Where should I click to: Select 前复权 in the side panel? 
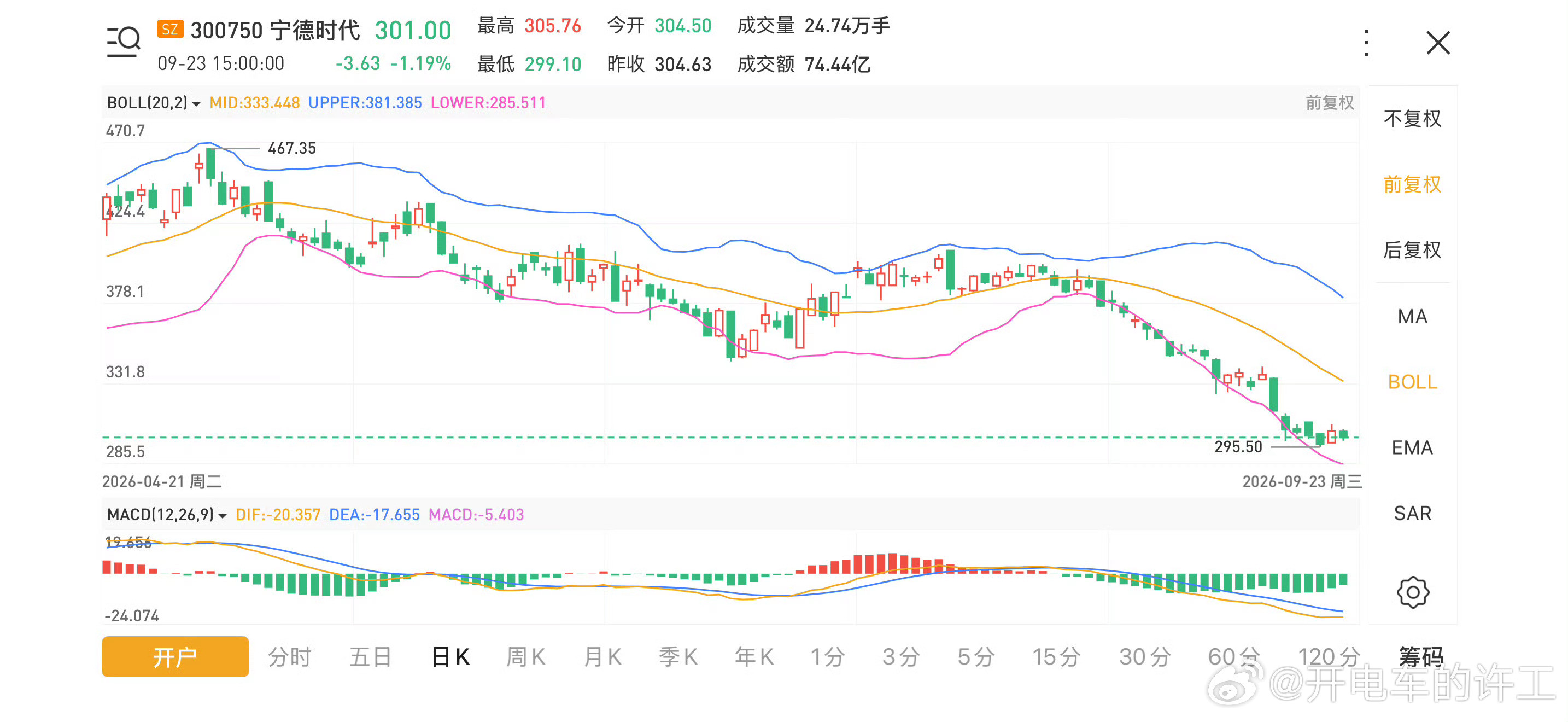click(x=1412, y=184)
